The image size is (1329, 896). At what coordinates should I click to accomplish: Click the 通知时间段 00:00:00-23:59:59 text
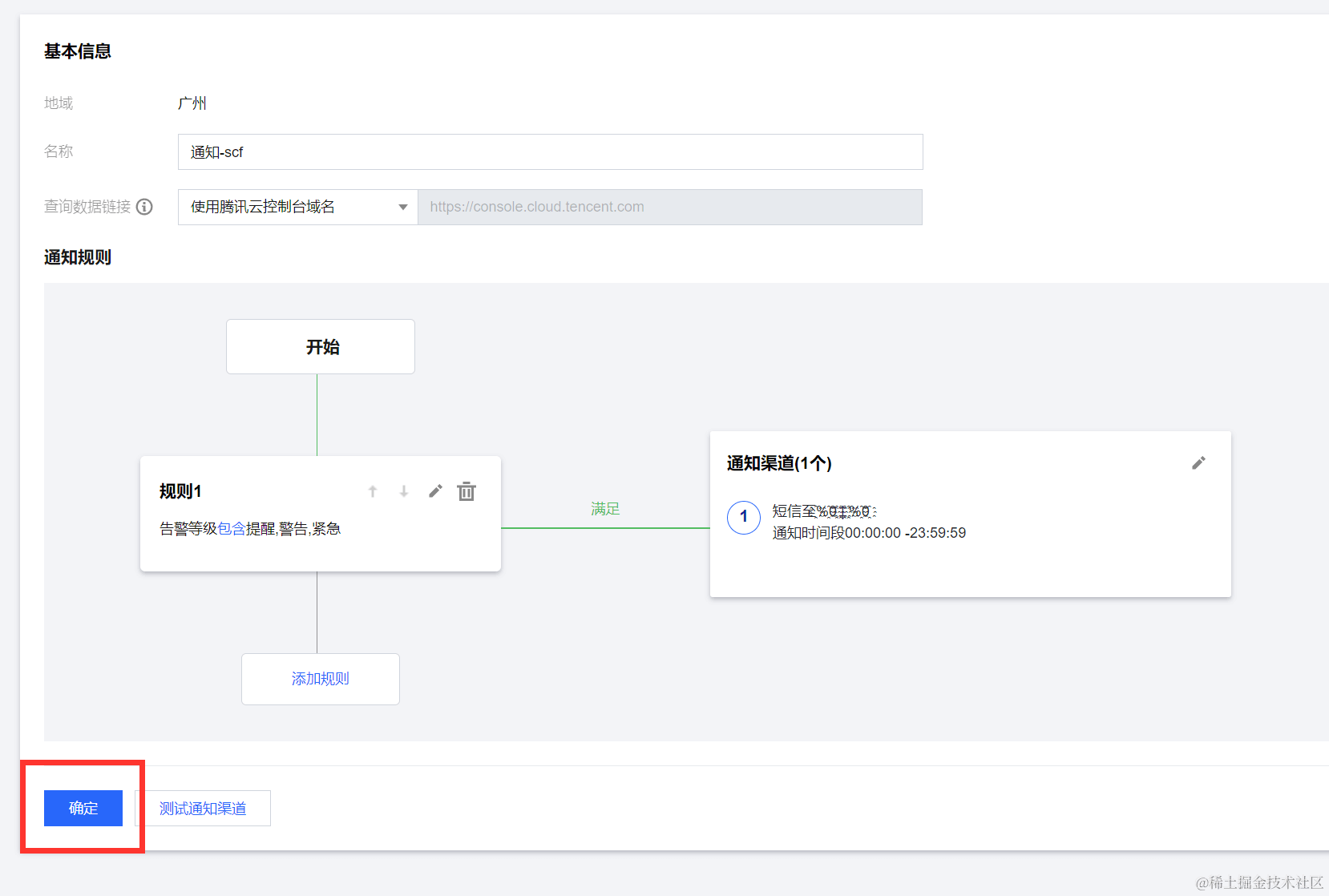(869, 533)
